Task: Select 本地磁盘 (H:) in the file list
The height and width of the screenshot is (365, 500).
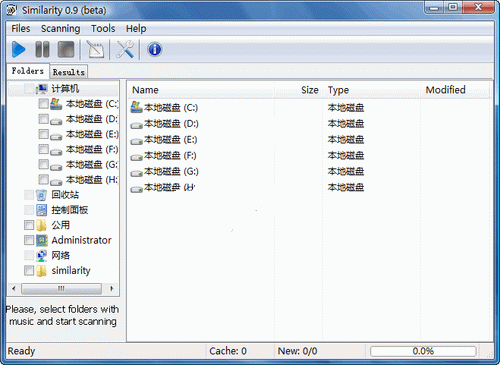Action: (170, 187)
